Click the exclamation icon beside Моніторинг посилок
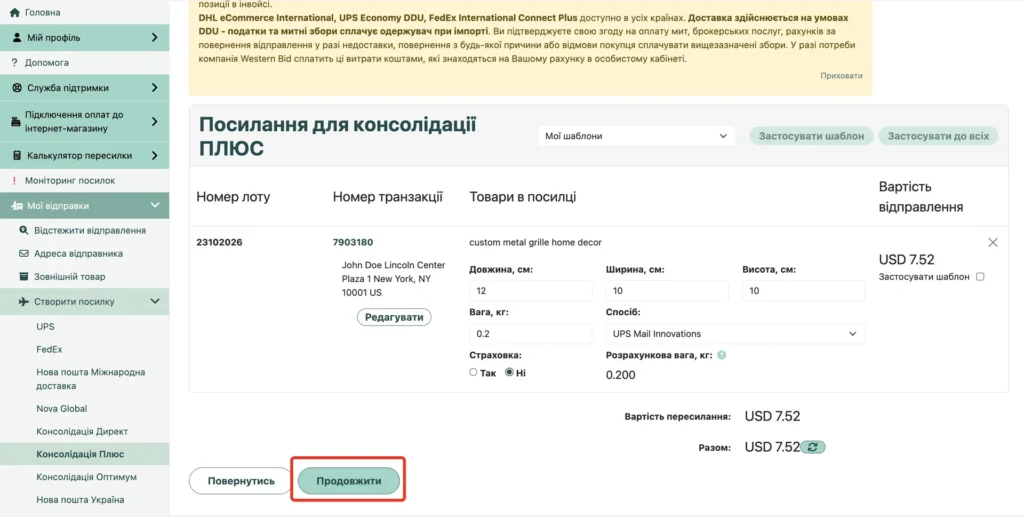 click(14, 180)
